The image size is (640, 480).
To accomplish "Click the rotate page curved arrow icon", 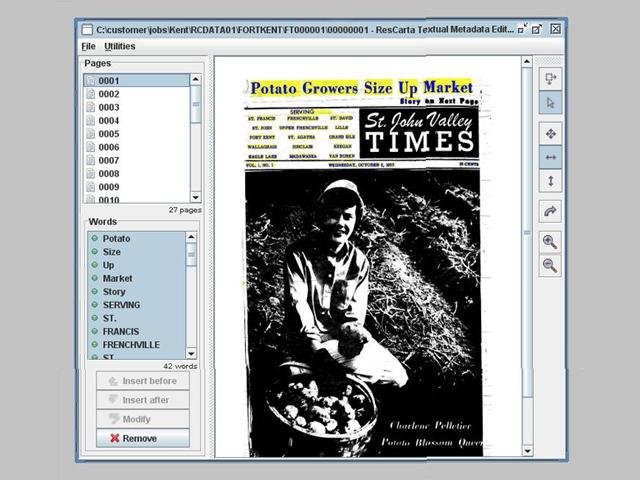I will tap(550, 211).
